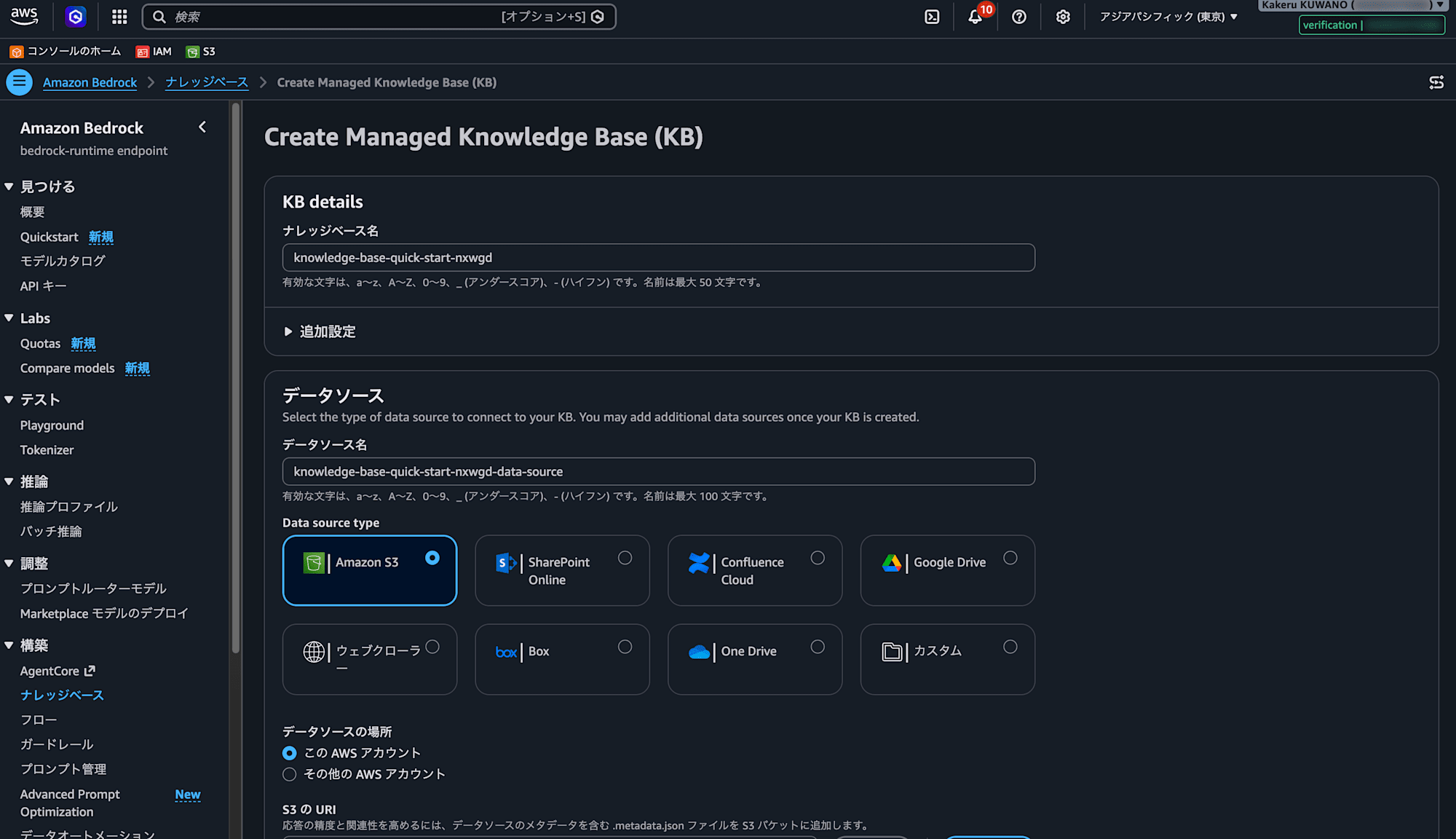Click the sidebar vertical scrollbar

(x=235, y=379)
